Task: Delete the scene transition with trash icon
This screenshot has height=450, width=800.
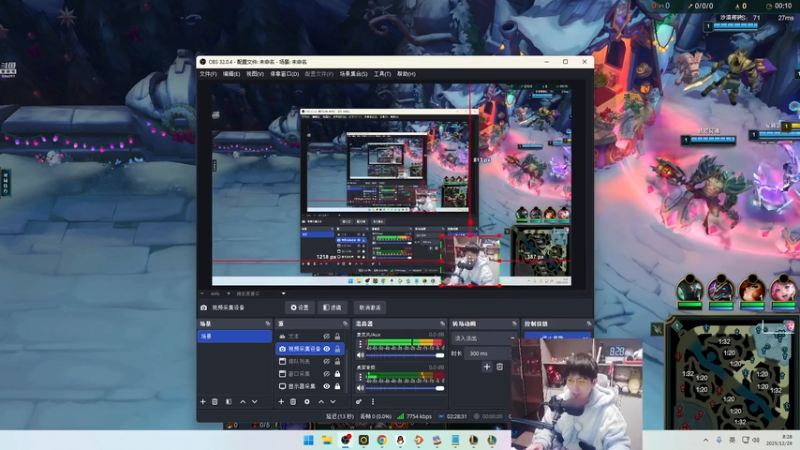Action: click(x=500, y=367)
